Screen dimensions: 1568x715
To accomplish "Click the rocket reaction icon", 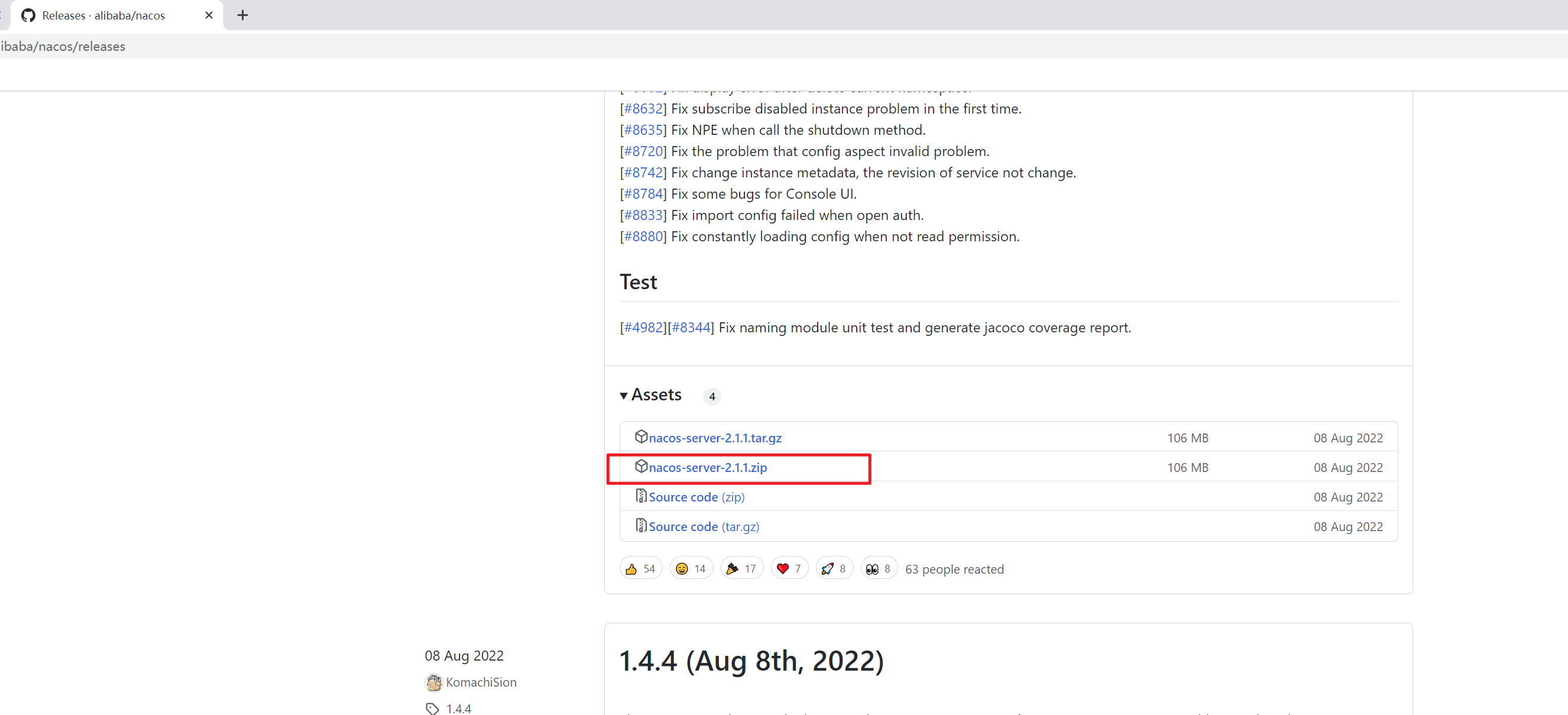I will (x=827, y=569).
